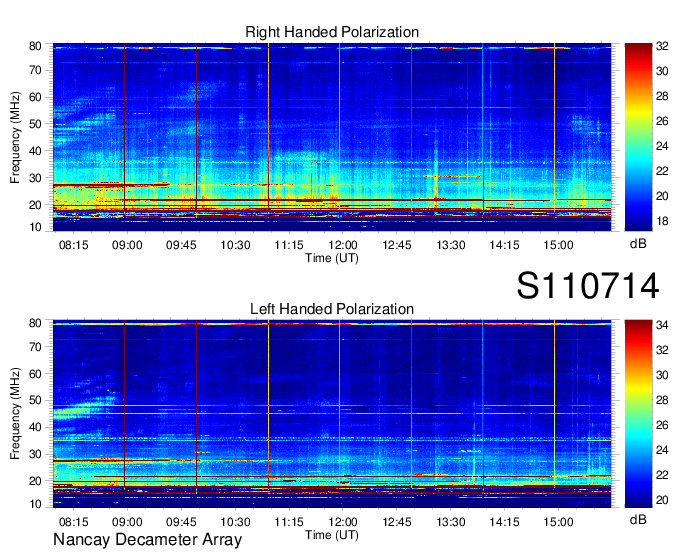Screen dimensions: 680x552
Task: Click Frequency (MHz) label of Right Handed plot
Action: (15, 137)
